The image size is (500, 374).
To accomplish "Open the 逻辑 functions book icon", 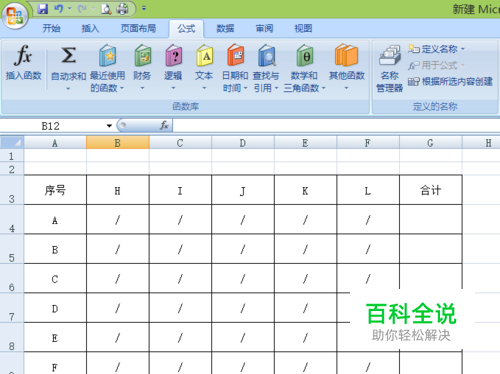I will [173, 55].
